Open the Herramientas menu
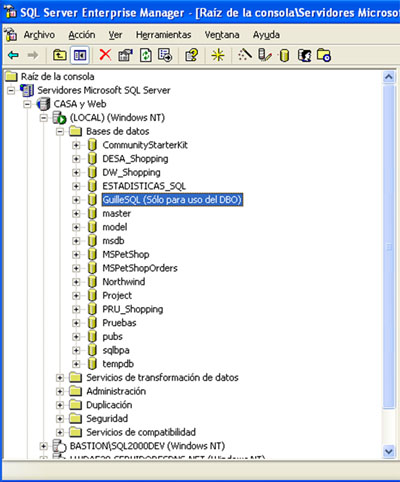 tap(163, 35)
